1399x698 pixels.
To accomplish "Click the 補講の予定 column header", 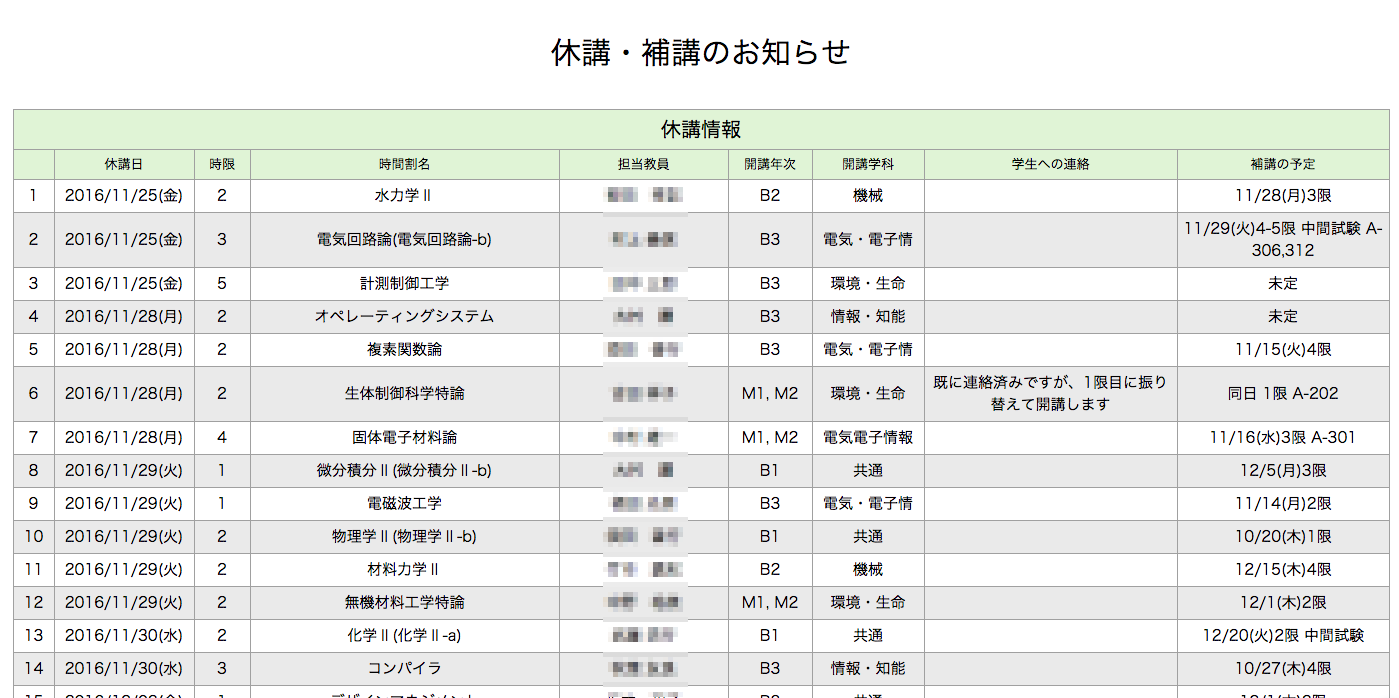I will pos(1283,164).
